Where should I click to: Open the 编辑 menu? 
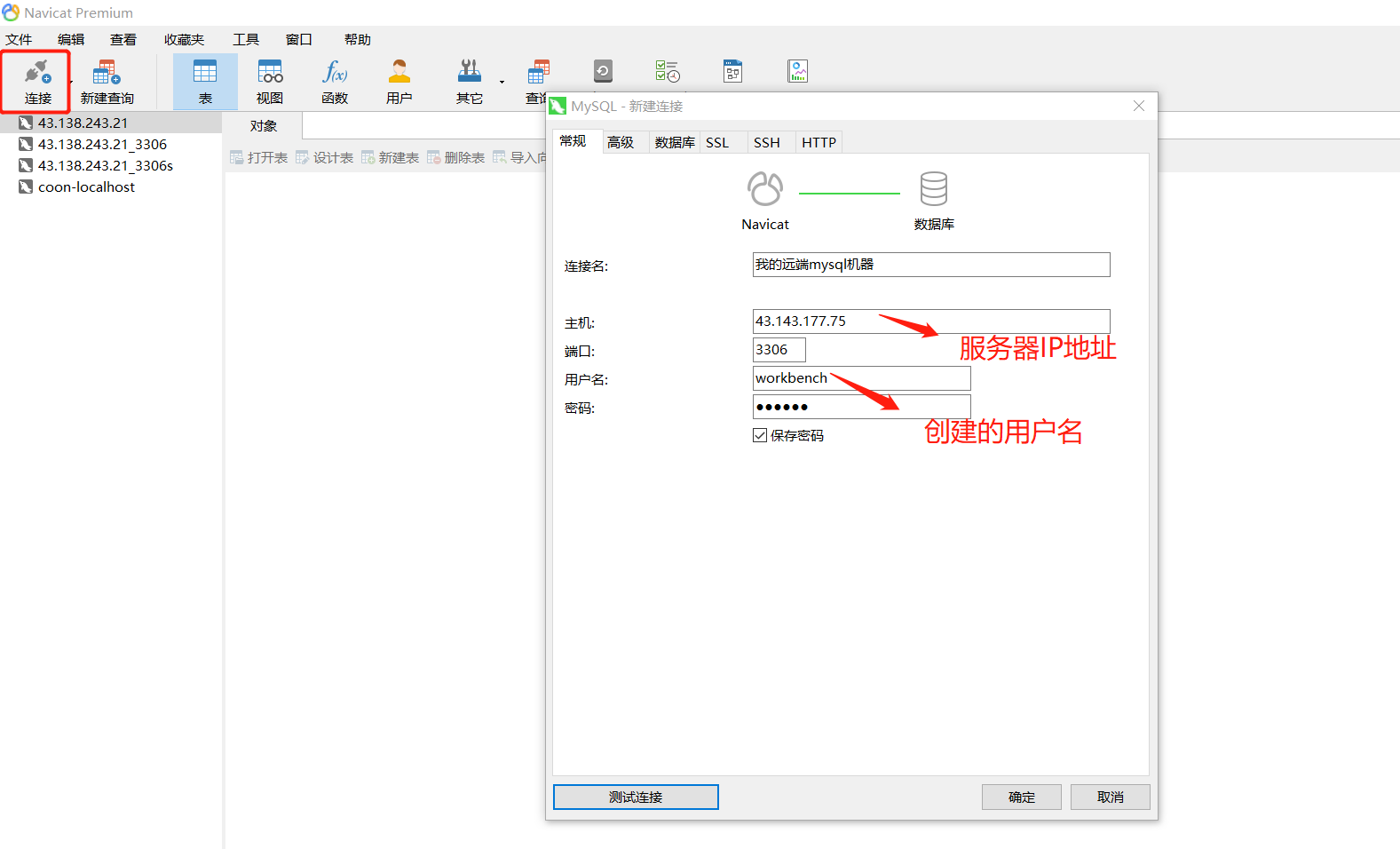pyautogui.click(x=71, y=39)
